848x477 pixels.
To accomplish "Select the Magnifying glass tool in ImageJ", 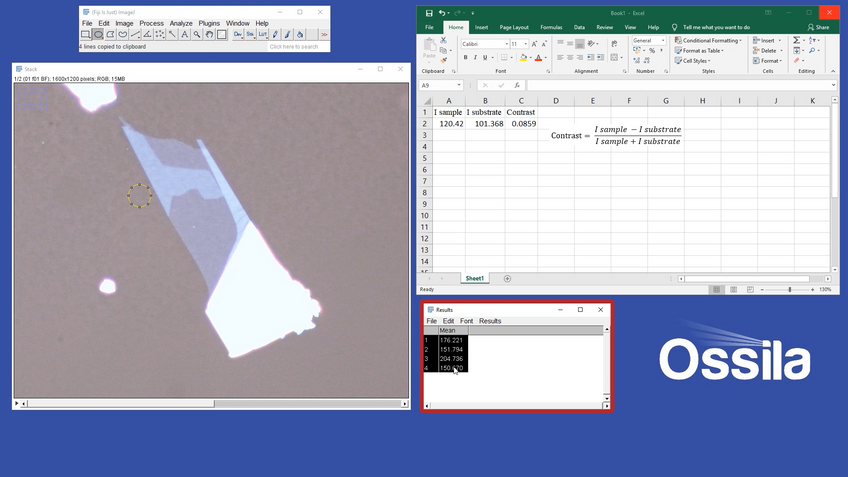I will click(x=197, y=34).
